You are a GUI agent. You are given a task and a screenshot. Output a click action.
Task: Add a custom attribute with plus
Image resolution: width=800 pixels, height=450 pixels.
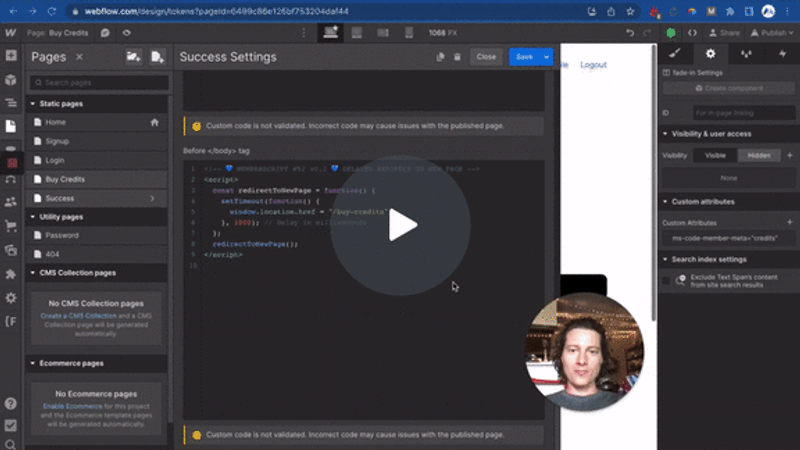[x=789, y=222]
